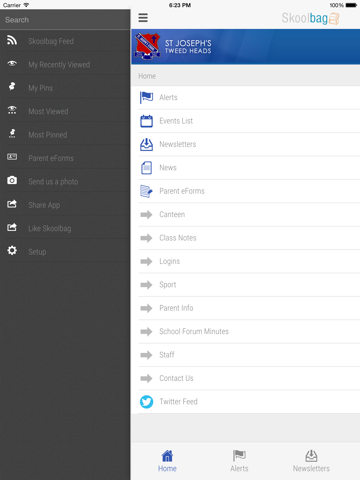The image size is (360, 480).
Task: Select the Events List calendar icon
Action: pos(146,121)
